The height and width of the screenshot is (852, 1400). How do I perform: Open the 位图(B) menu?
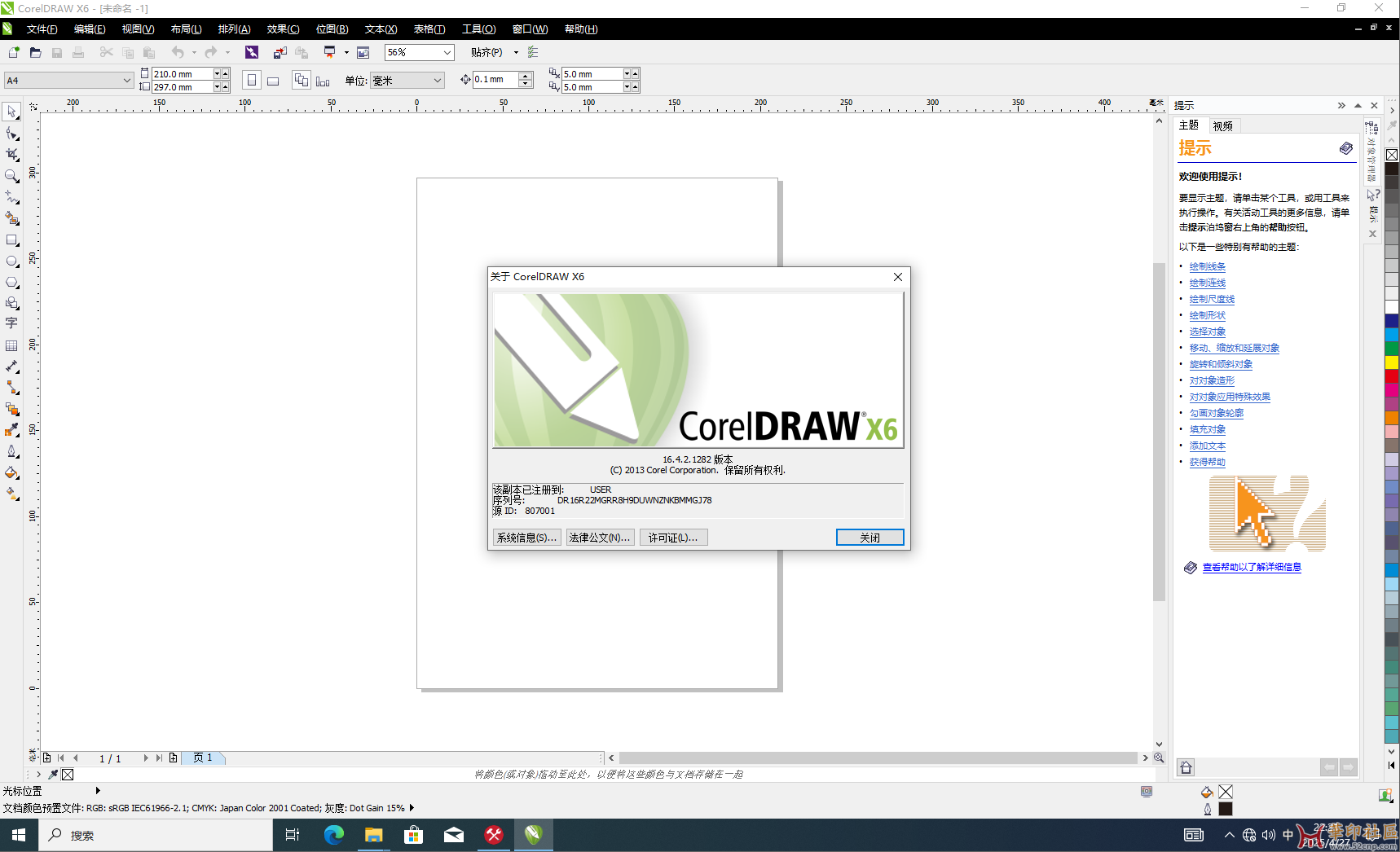point(332,29)
